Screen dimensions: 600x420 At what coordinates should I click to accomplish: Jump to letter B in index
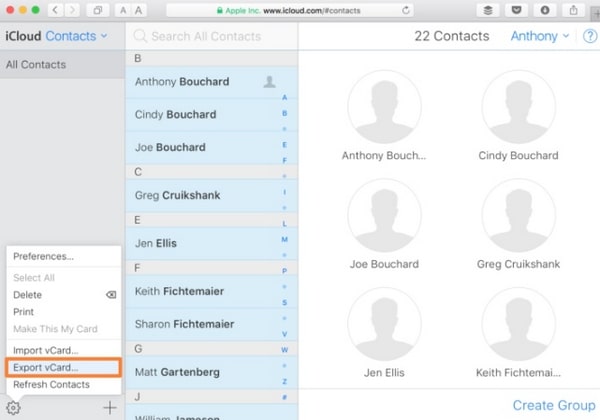(x=284, y=113)
